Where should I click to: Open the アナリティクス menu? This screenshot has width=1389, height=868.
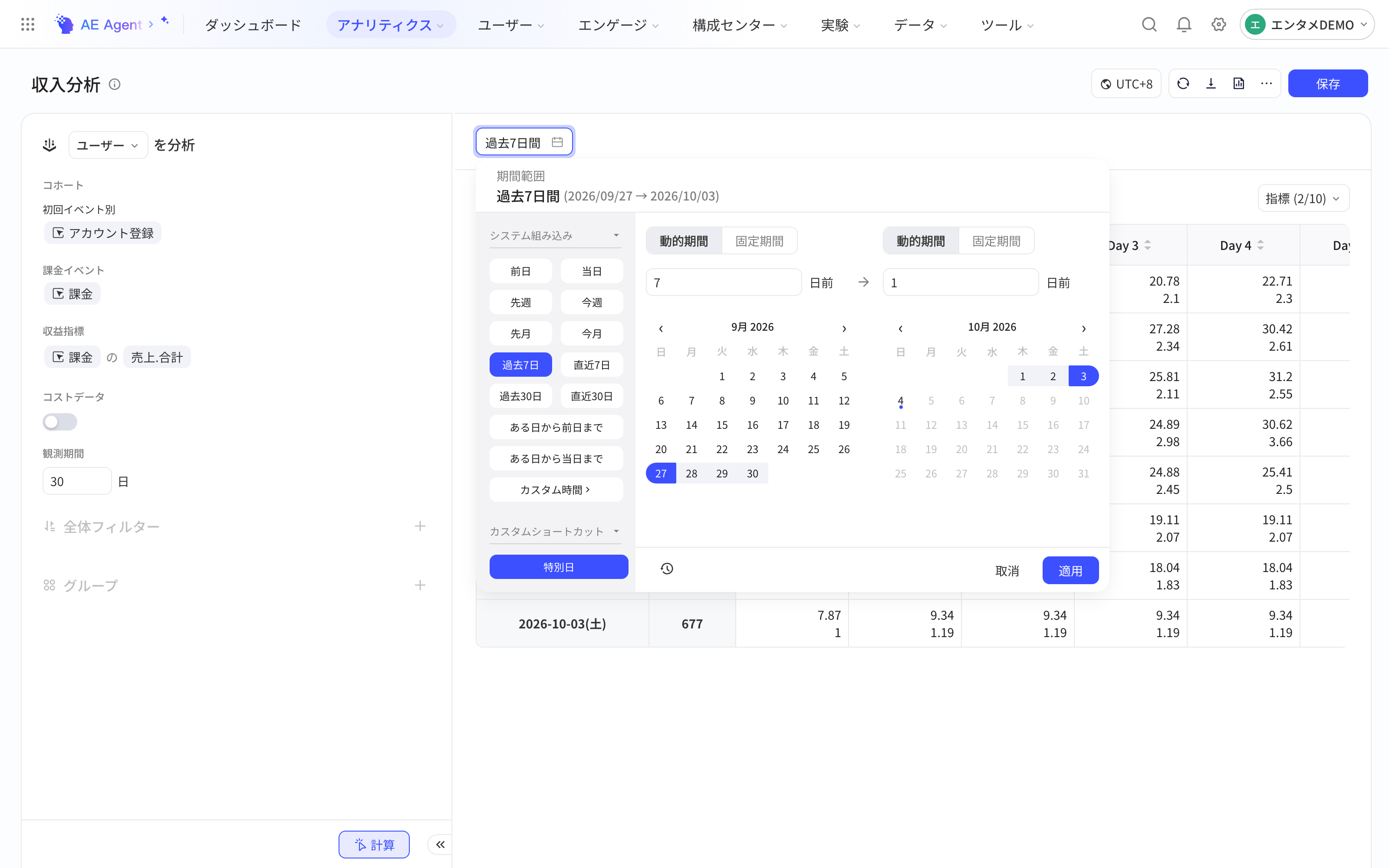coord(391,25)
